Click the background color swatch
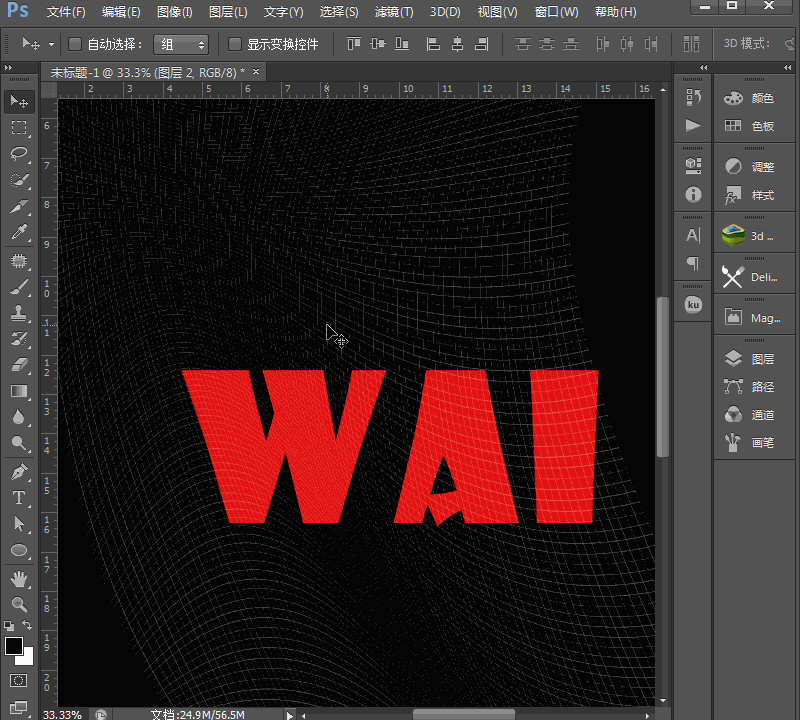 click(x=28, y=659)
